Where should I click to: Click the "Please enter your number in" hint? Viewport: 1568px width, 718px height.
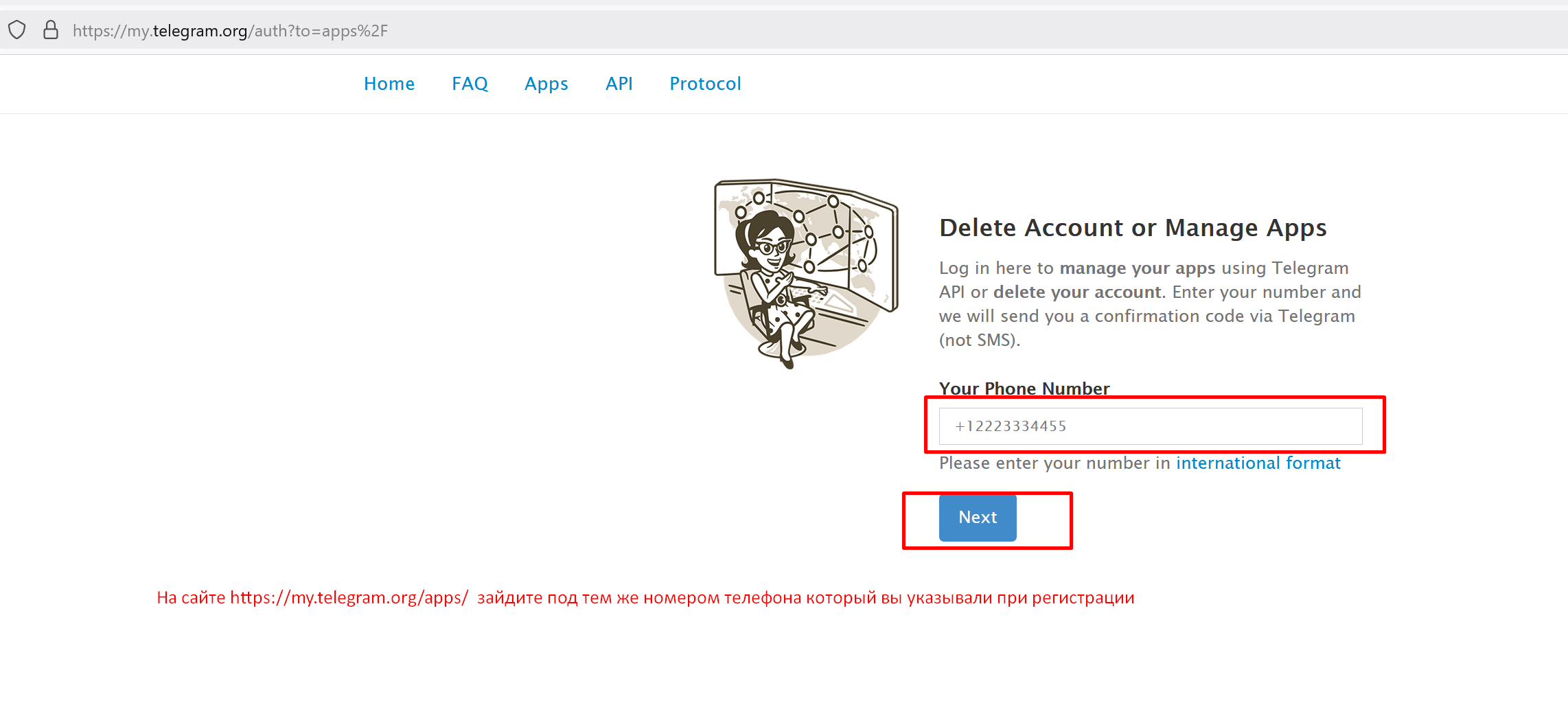pos(1054,463)
